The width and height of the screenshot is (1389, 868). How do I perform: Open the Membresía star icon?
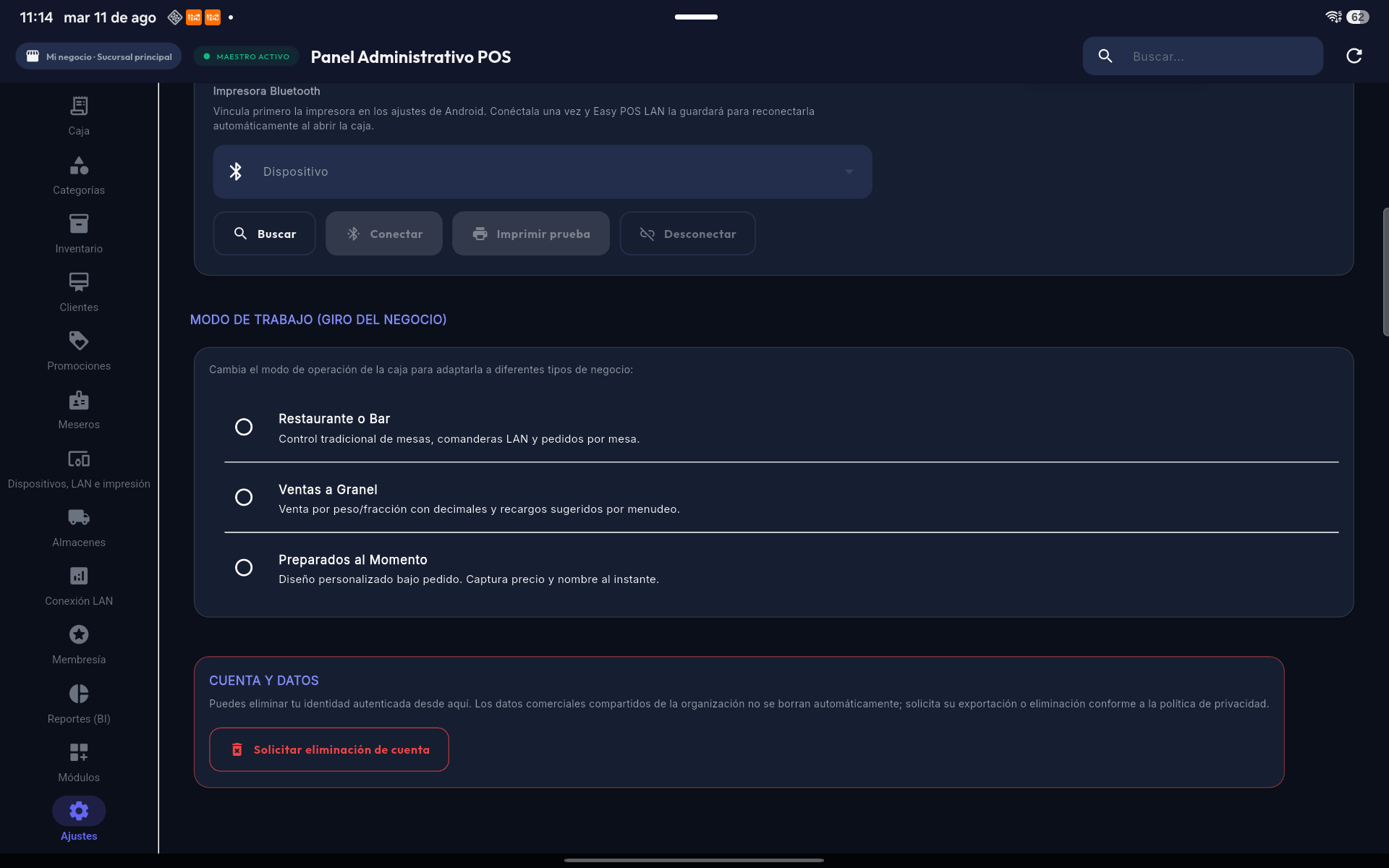click(x=79, y=634)
